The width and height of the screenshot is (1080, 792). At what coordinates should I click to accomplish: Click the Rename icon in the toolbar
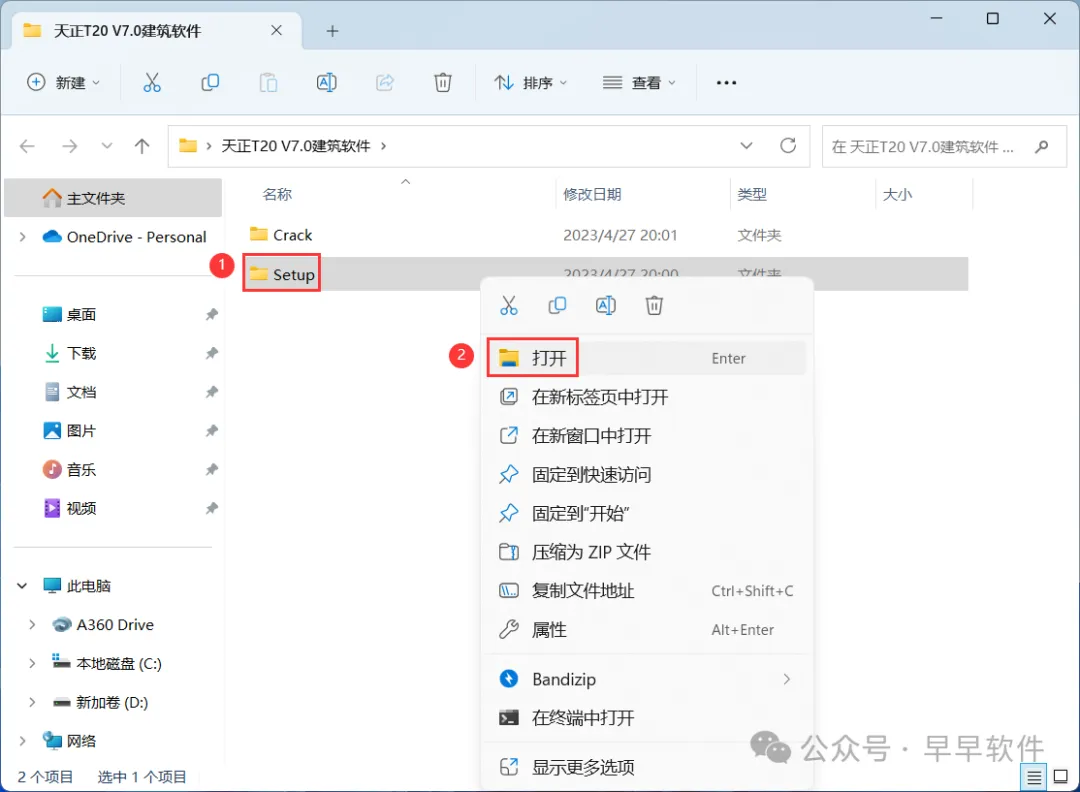click(x=326, y=83)
